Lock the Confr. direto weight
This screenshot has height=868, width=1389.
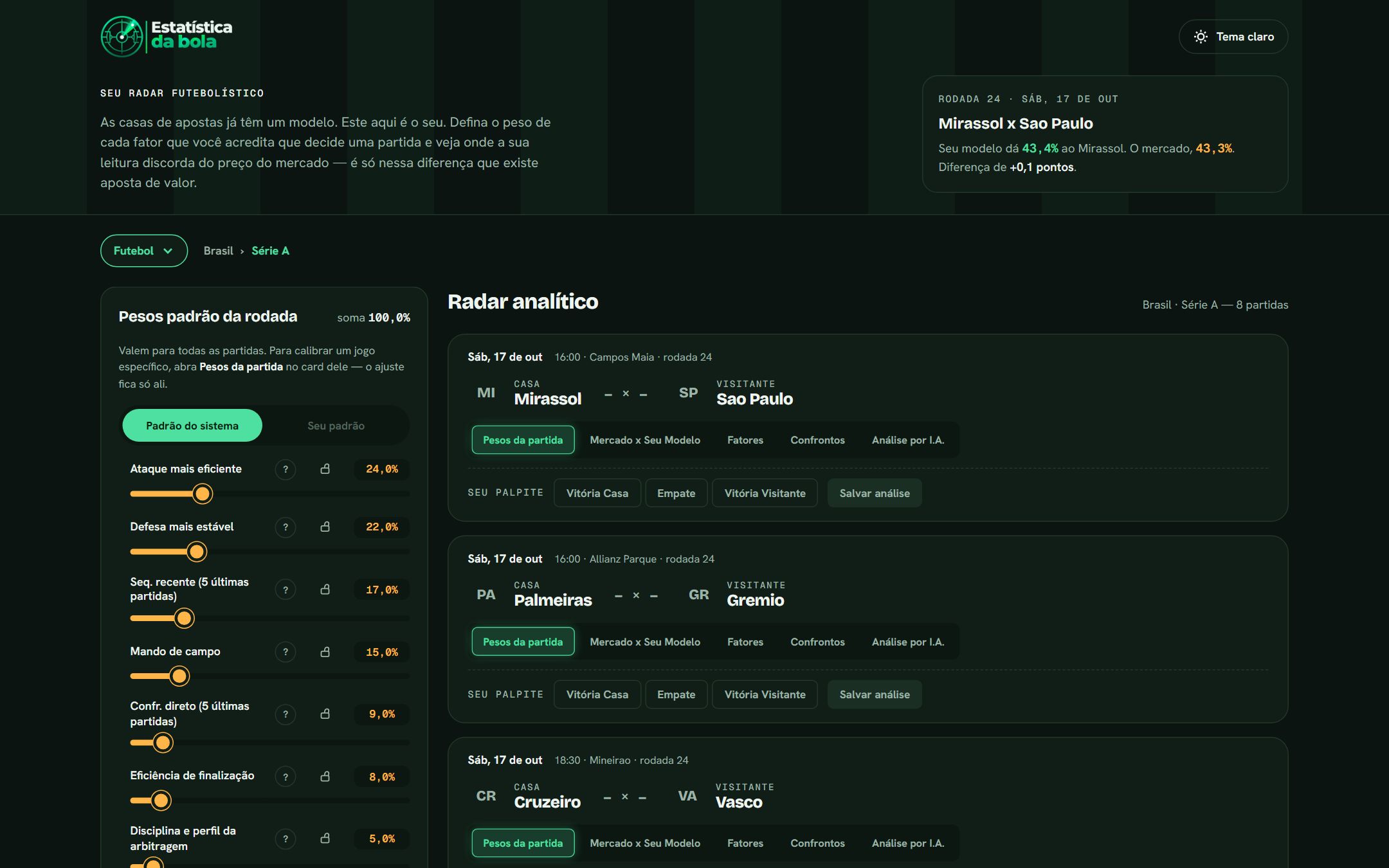tap(325, 714)
